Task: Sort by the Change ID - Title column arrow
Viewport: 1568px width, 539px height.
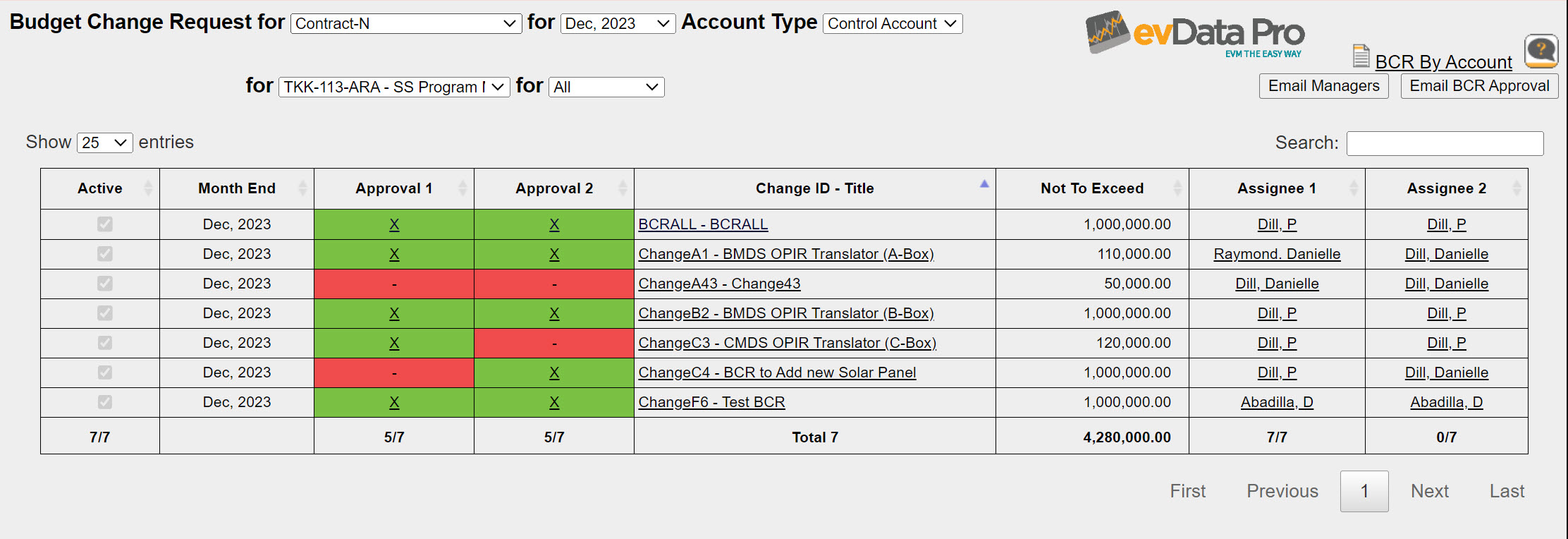Action: pyautogui.click(x=984, y=184)
